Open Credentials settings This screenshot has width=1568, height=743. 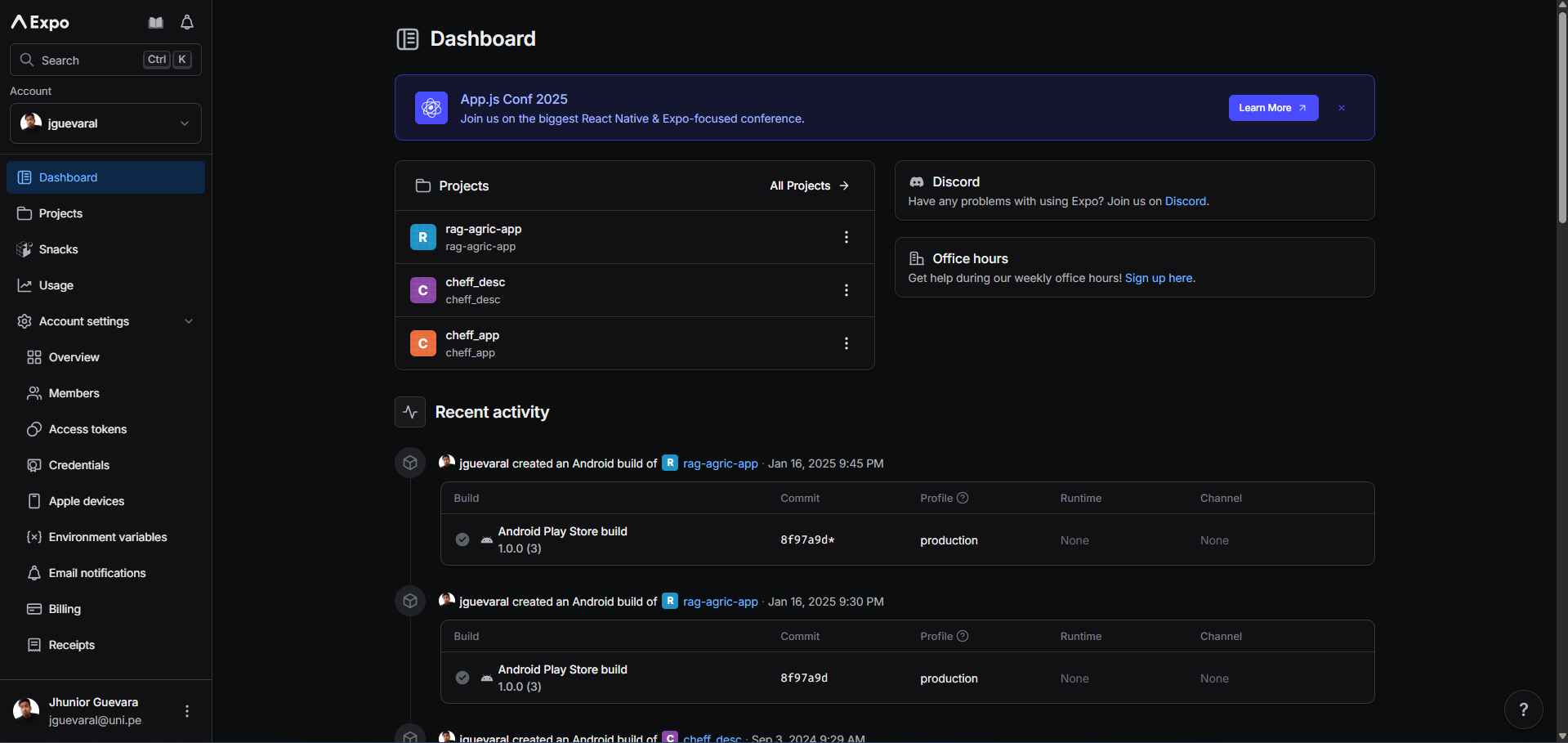(x=105, y=465)
